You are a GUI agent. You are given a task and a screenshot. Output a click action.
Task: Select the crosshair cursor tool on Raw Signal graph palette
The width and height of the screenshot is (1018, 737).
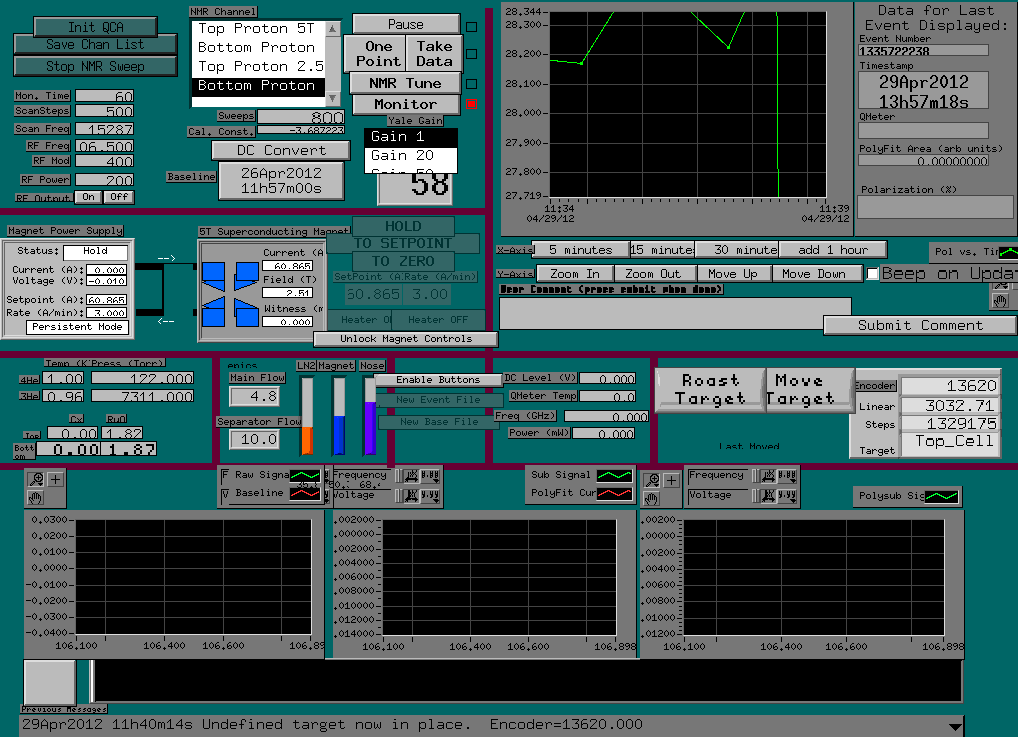click(56, 479)
